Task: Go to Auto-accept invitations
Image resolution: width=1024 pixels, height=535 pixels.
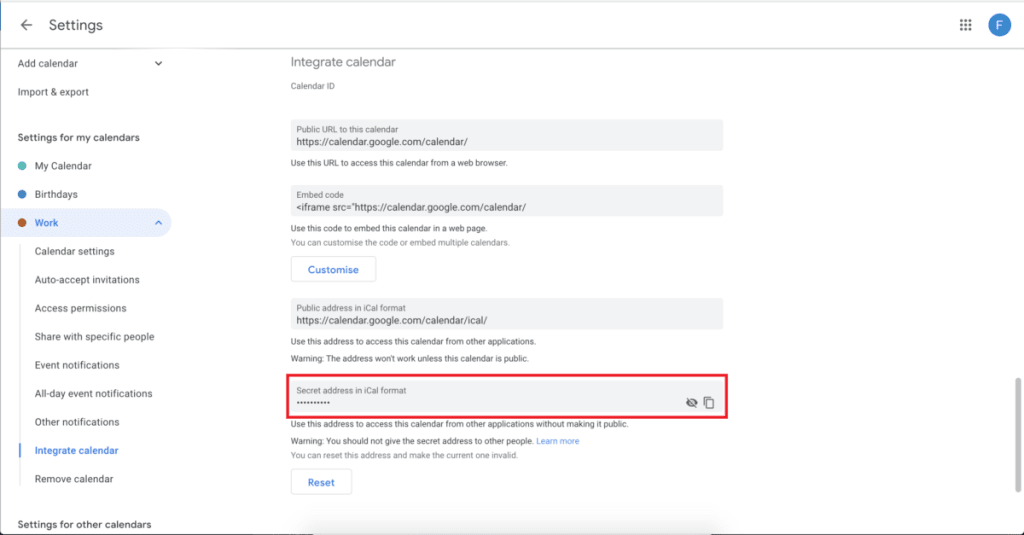Action: click(87, 280)
